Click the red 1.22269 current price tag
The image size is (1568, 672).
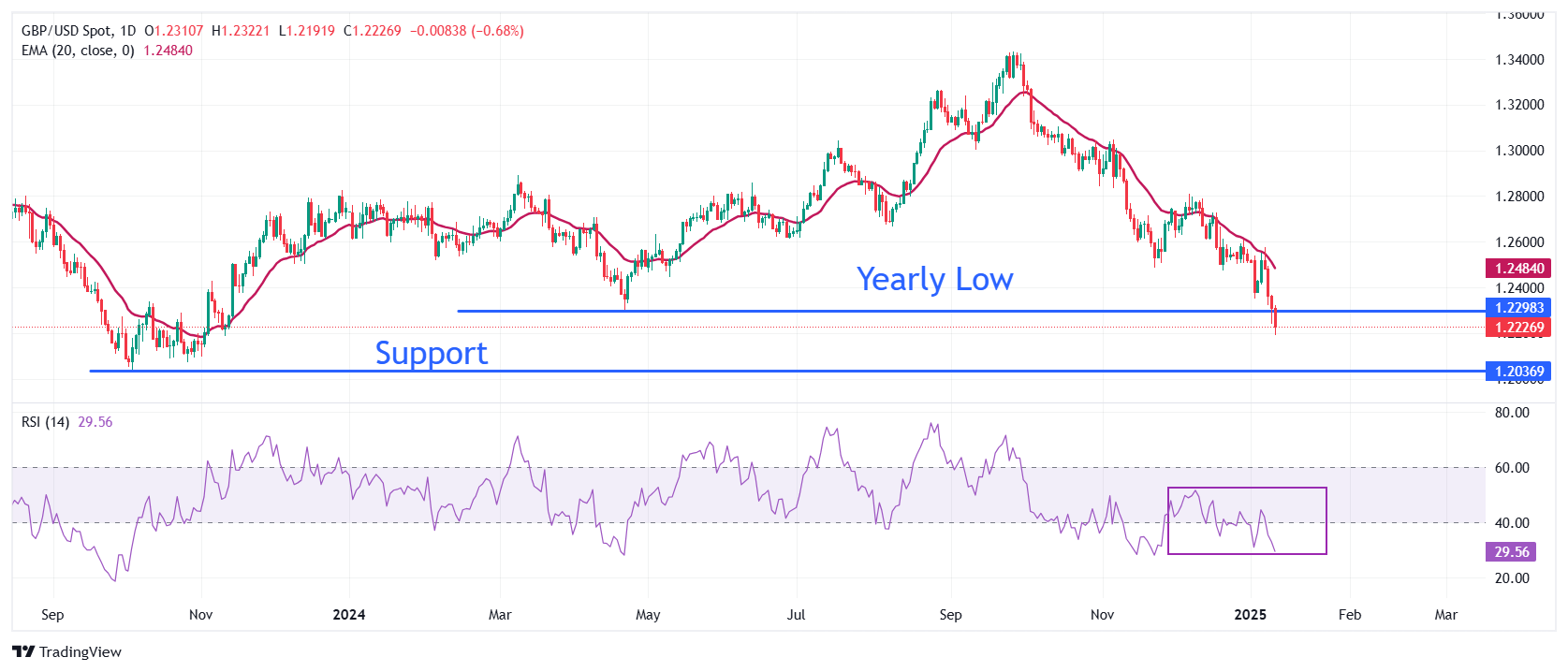pos(1517,328)
